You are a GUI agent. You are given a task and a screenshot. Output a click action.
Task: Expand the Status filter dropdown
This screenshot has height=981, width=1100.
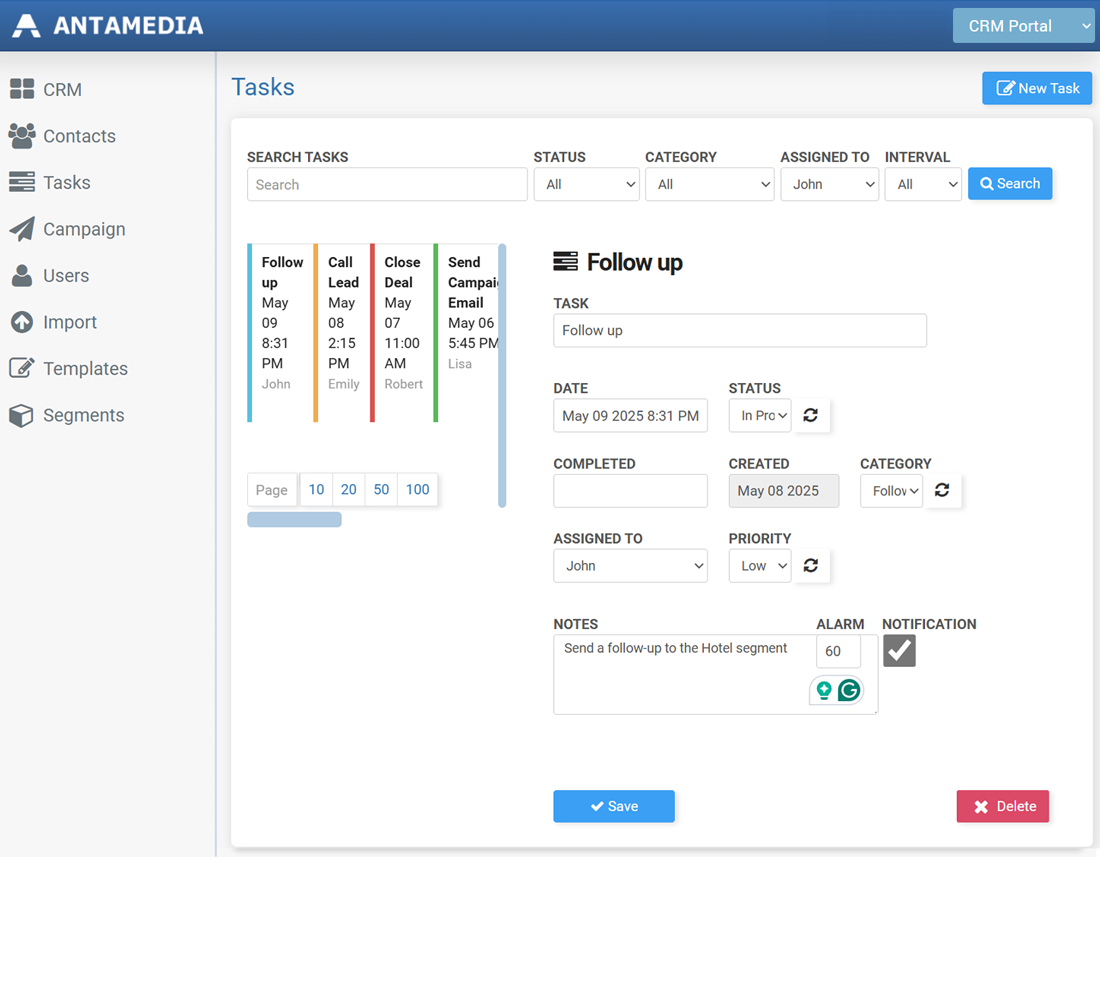coord(586,184)
